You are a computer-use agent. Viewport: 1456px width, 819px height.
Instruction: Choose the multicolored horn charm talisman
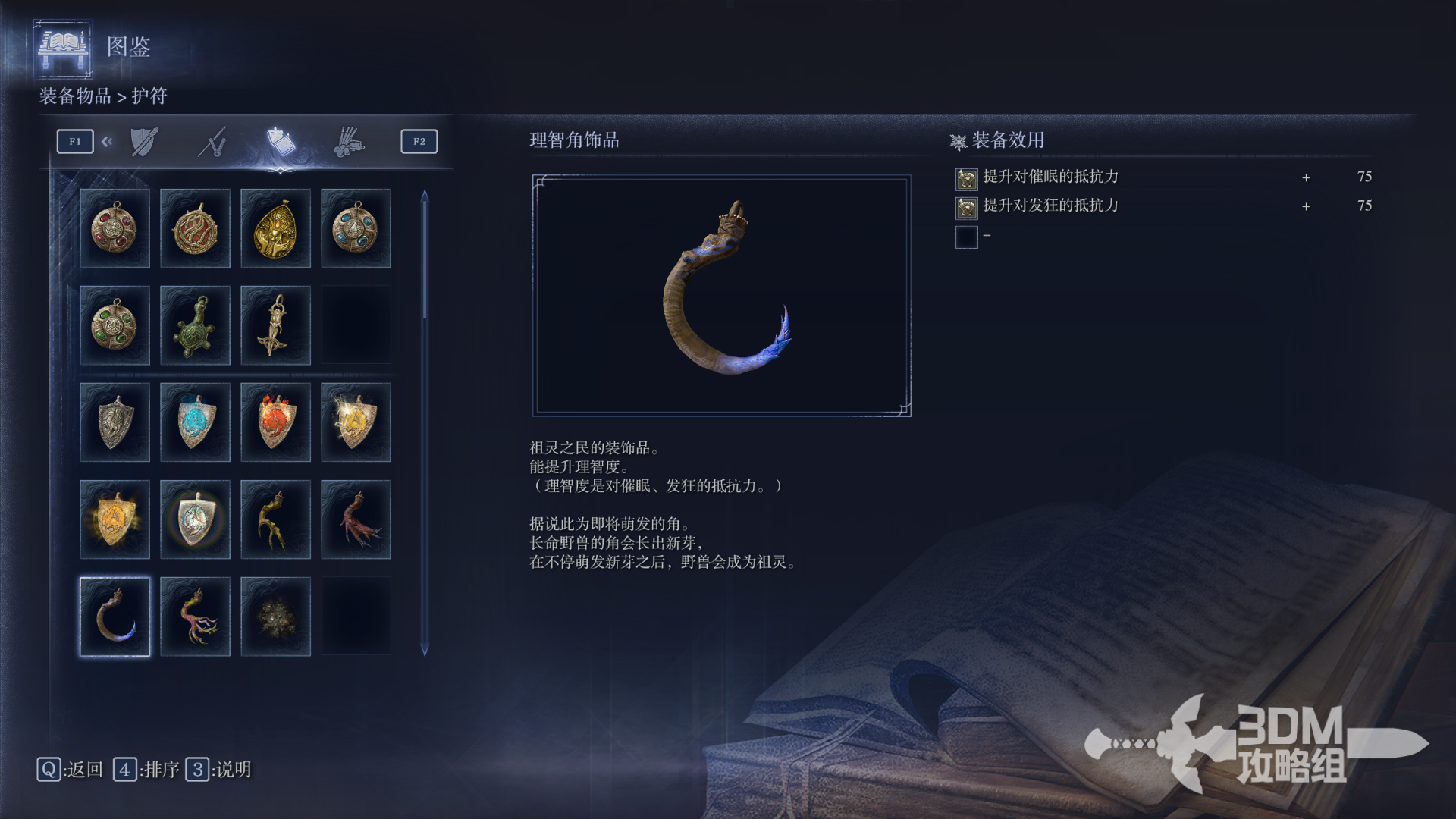pyautogui.click(x=195, y=617)
